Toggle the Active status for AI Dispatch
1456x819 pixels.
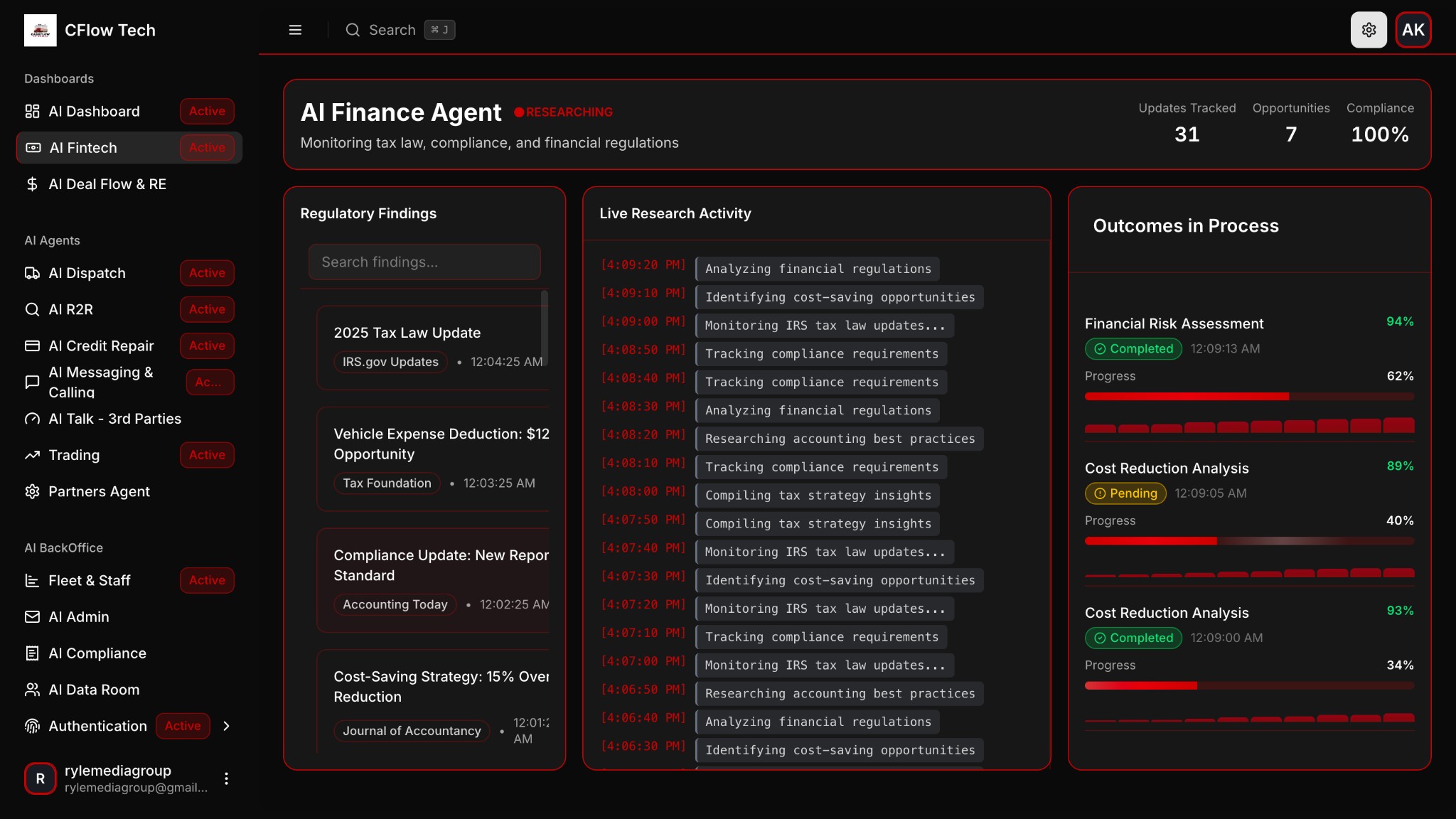[206, 273]
